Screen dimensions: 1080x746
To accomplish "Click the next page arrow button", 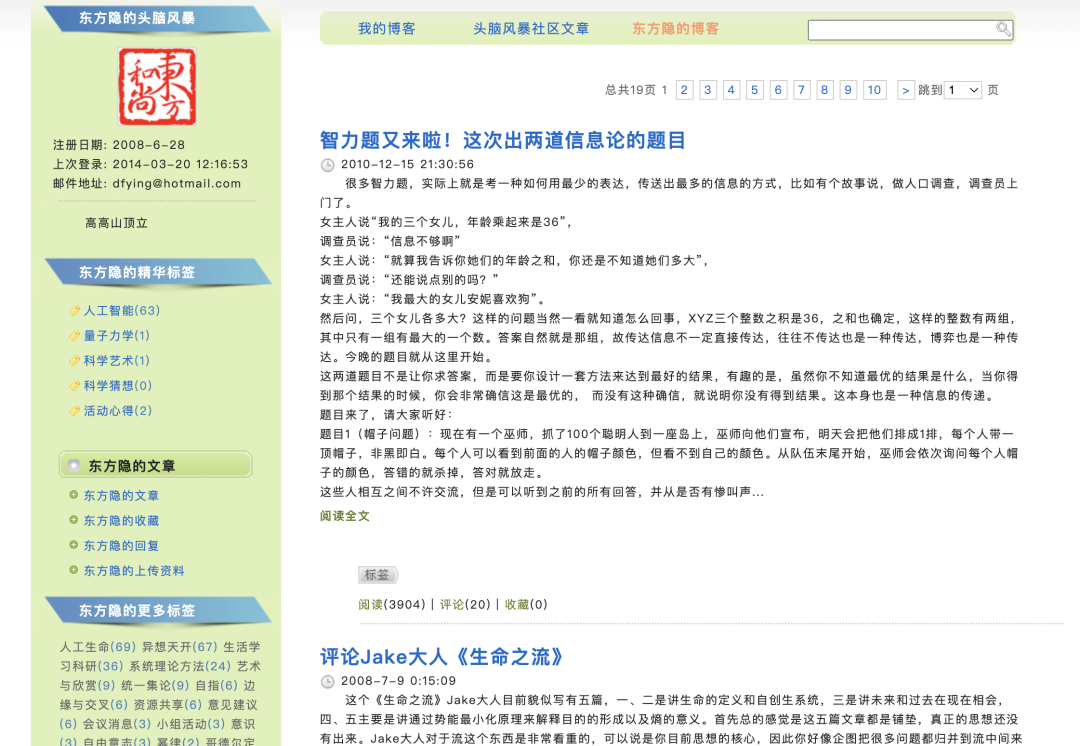I will pos(906,90).
